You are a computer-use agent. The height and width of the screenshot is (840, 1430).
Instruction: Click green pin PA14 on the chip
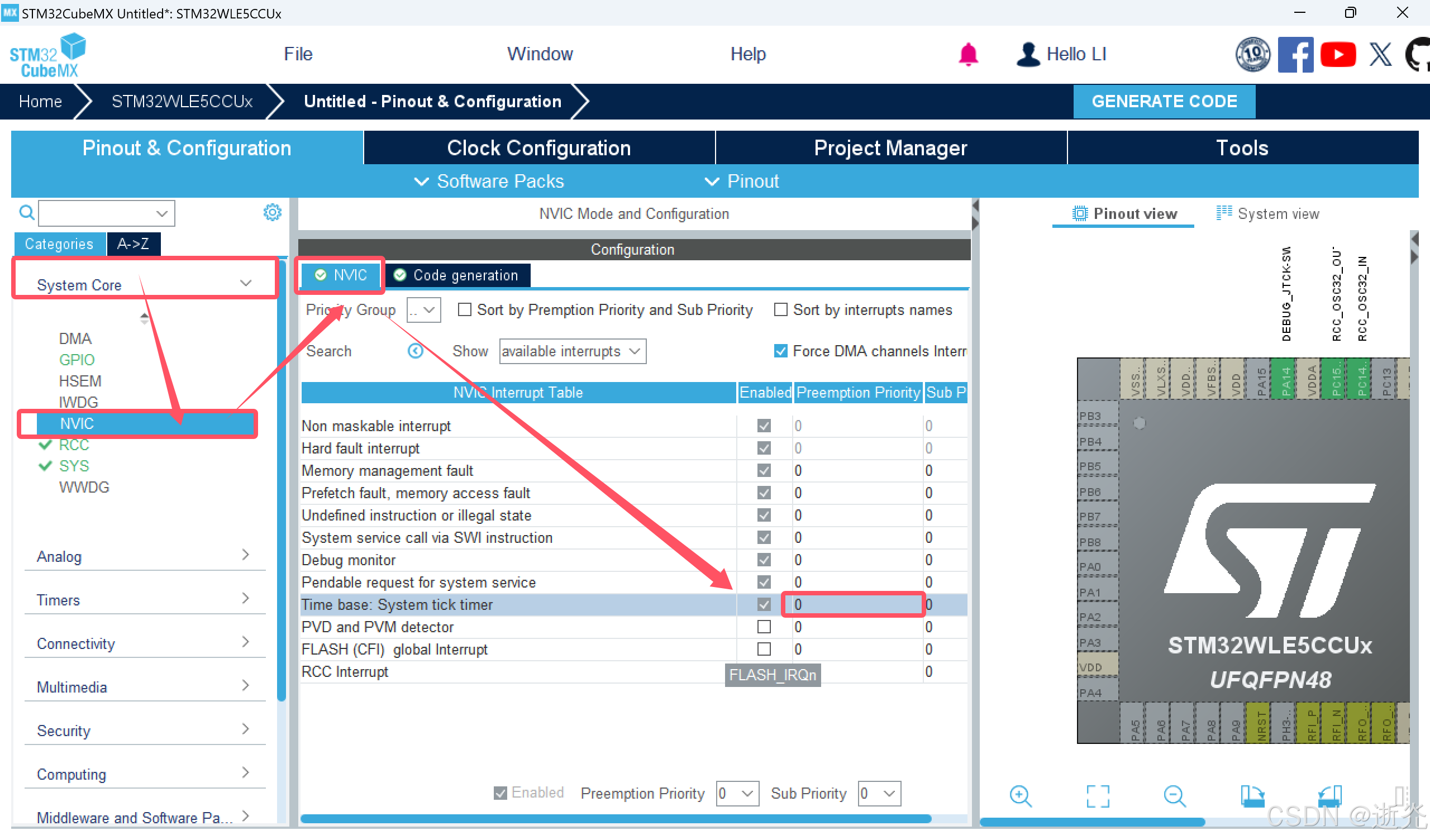click(x=1283, y=379)
